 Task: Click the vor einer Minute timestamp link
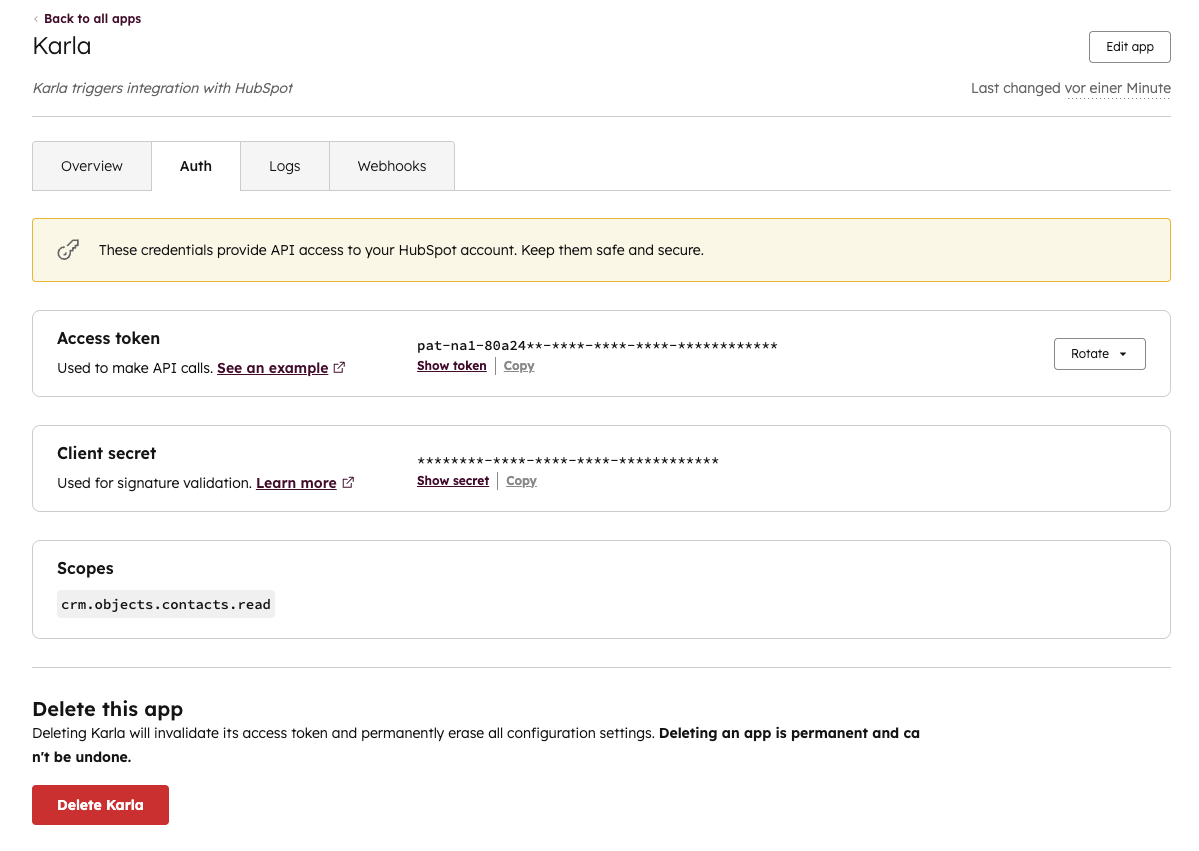tap(1119, 88)
